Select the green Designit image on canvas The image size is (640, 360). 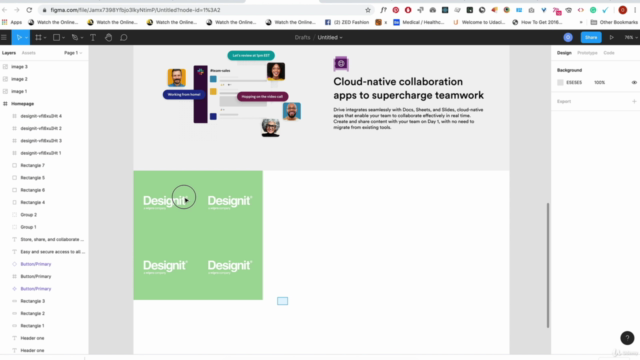pyautogui.click(x=198, y=235)
